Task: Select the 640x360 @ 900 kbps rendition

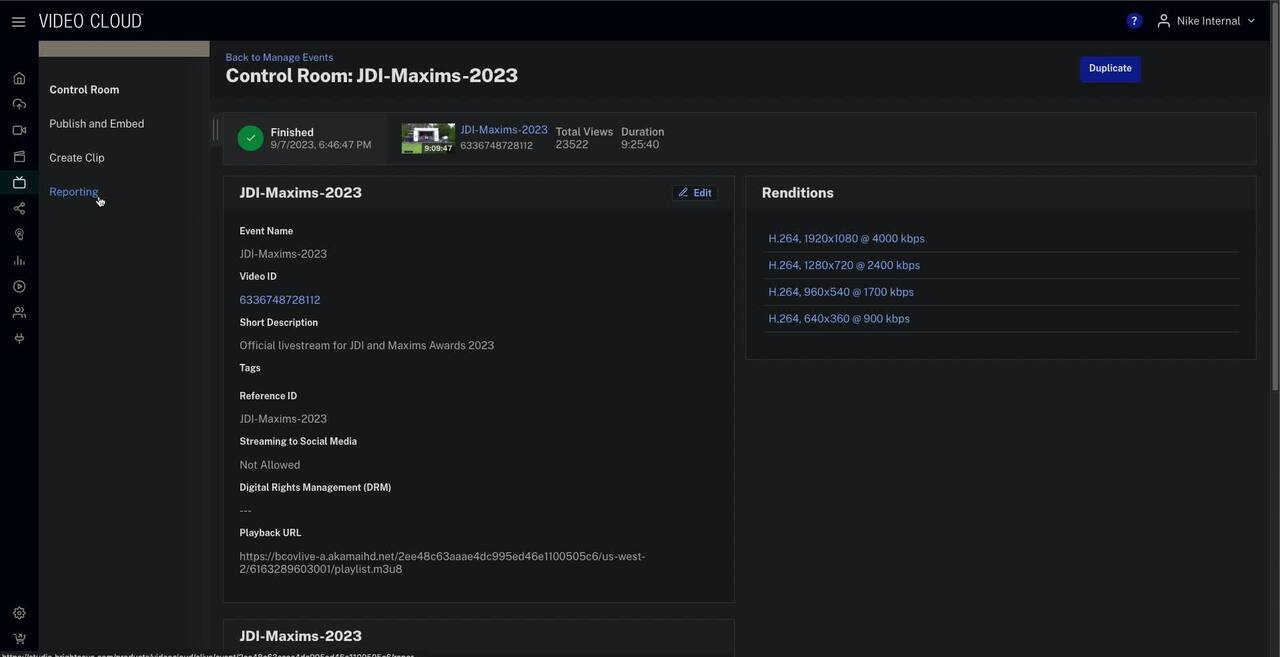Action: (839, 319)
